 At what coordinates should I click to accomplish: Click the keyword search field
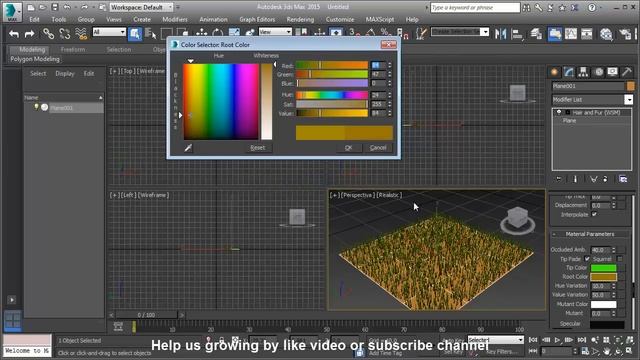475,7
